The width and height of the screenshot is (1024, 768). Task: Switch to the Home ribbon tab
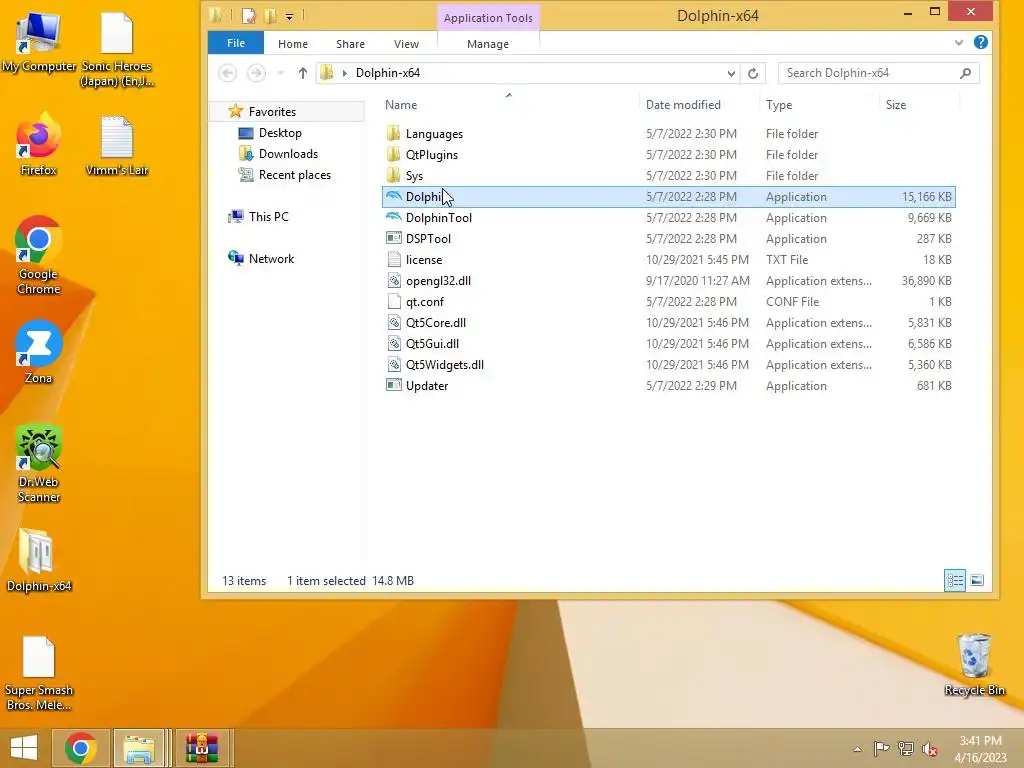pos(293,44)
